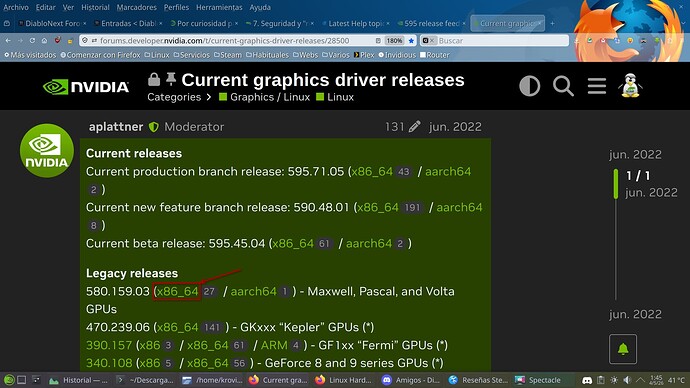Expand the Steam bookmarks folder

click(x=228, y=55)
